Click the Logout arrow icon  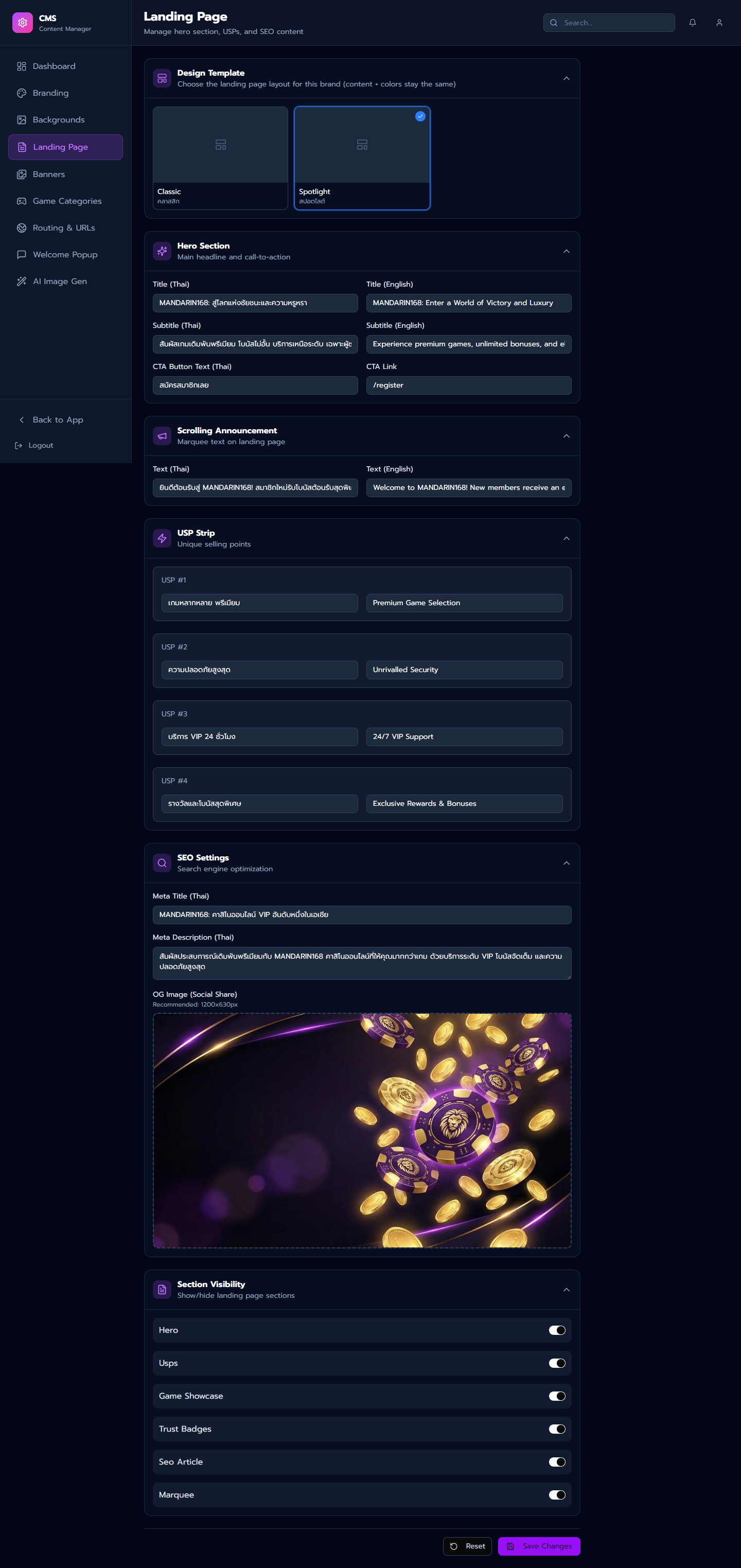pos(18,446)
